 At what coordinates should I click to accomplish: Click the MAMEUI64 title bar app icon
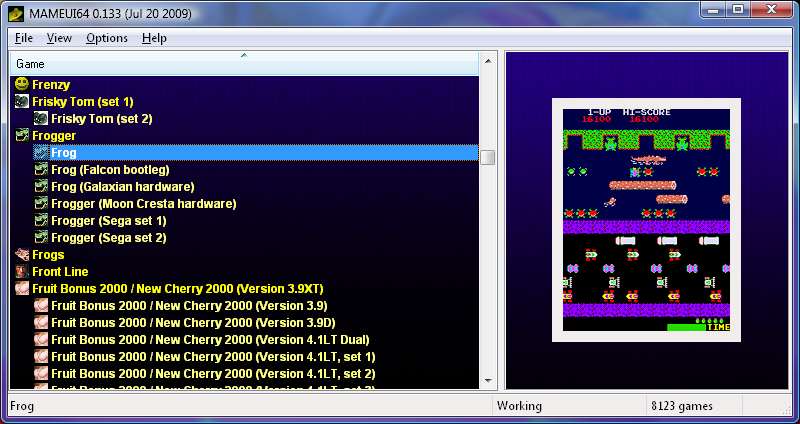pos(16,13)
